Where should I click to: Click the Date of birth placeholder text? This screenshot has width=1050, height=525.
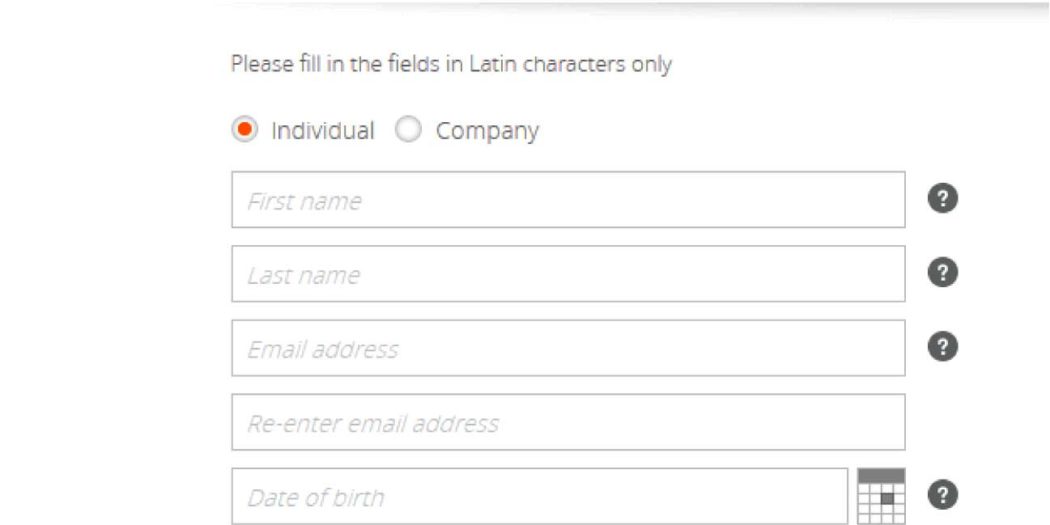[316, 498]
